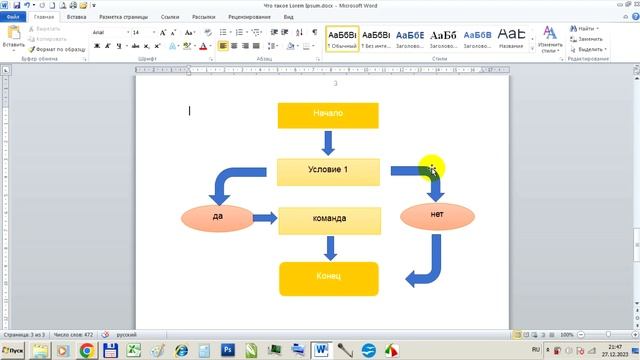Toggle Strikethrough formatting
640x360 pixels.
tap(136, 46)
